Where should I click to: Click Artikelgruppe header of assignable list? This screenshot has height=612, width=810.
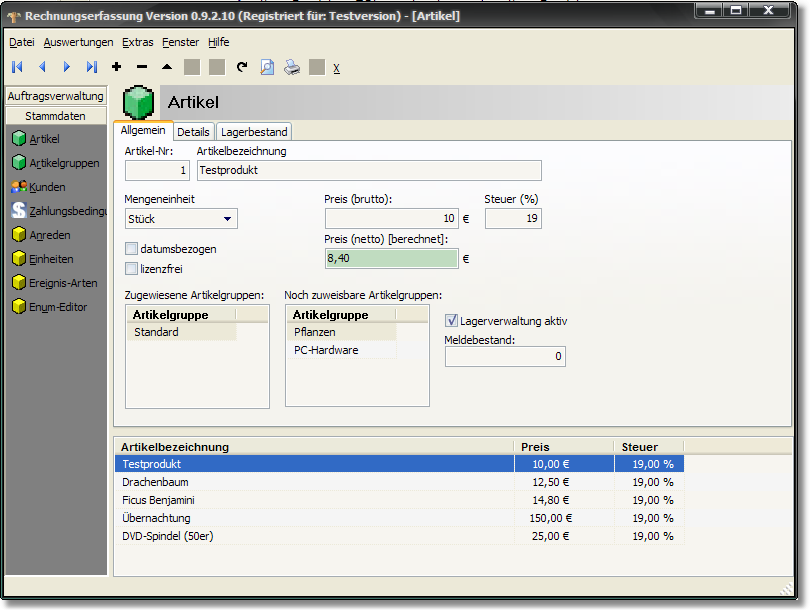coord(341,315)
